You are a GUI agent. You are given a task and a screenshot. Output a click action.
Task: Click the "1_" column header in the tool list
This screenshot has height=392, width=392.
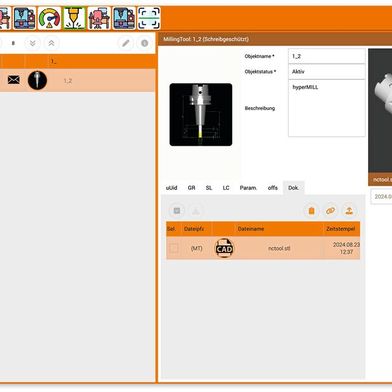tap(53, 62)
